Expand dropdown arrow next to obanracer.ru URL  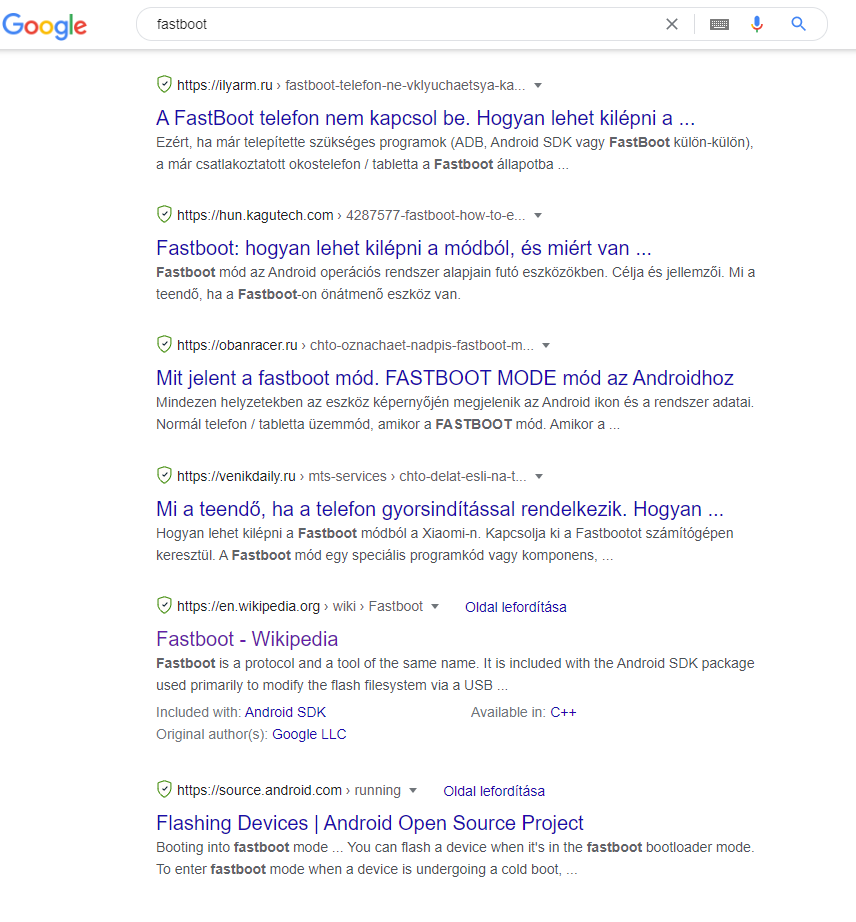pos(546,346)
